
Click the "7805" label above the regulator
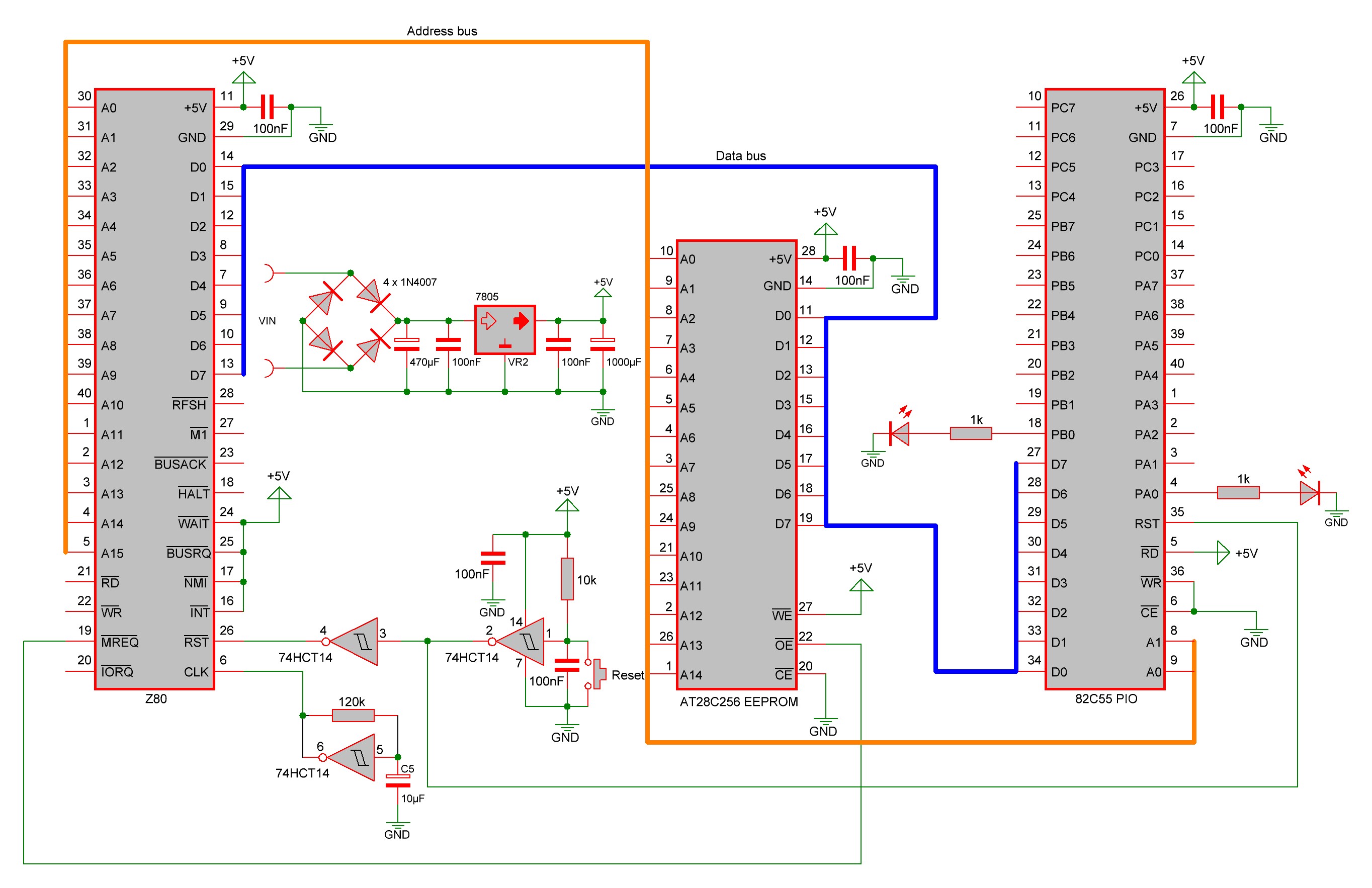[486, 296]
